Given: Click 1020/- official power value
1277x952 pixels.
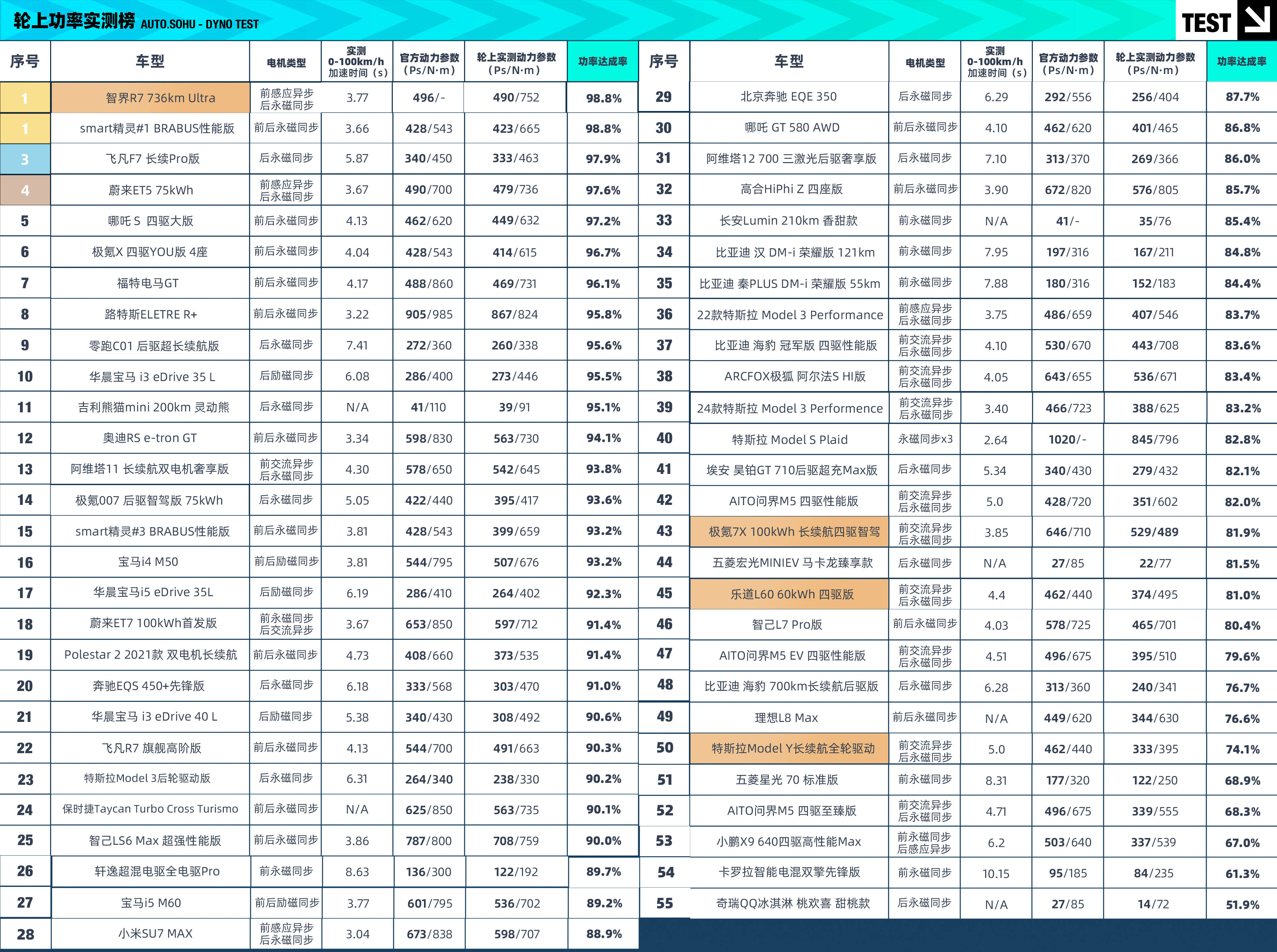Looking at the screenshot, I should coord(1067,439).
